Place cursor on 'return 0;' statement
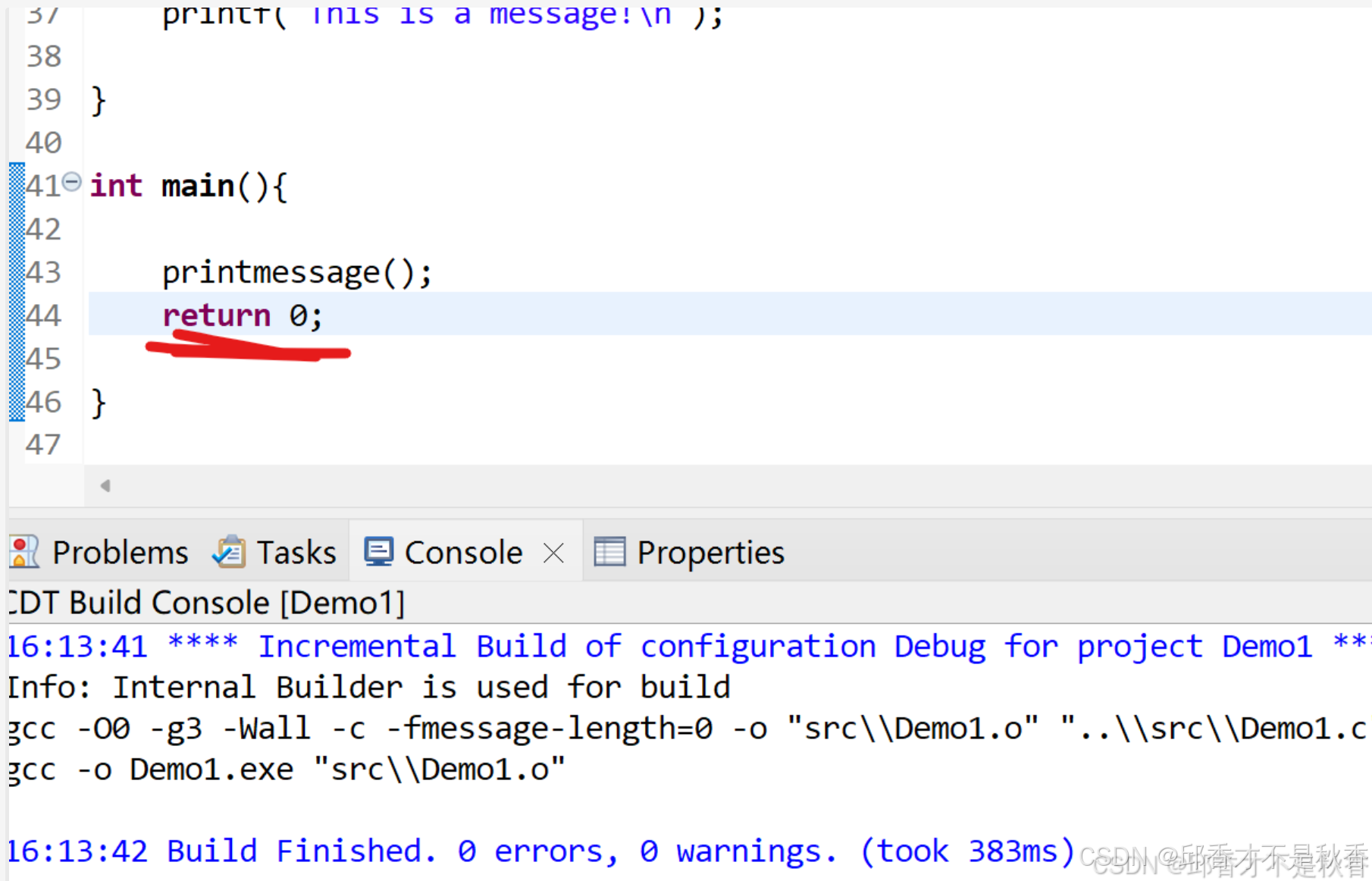 pyautogui.click(x=243, y=315)
